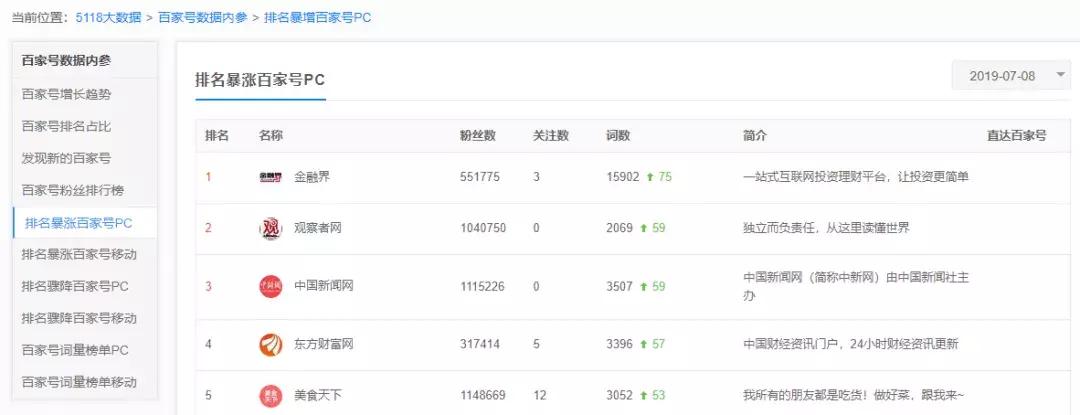Click green up arrow in 中国新闻网 row

click(643, 286)
